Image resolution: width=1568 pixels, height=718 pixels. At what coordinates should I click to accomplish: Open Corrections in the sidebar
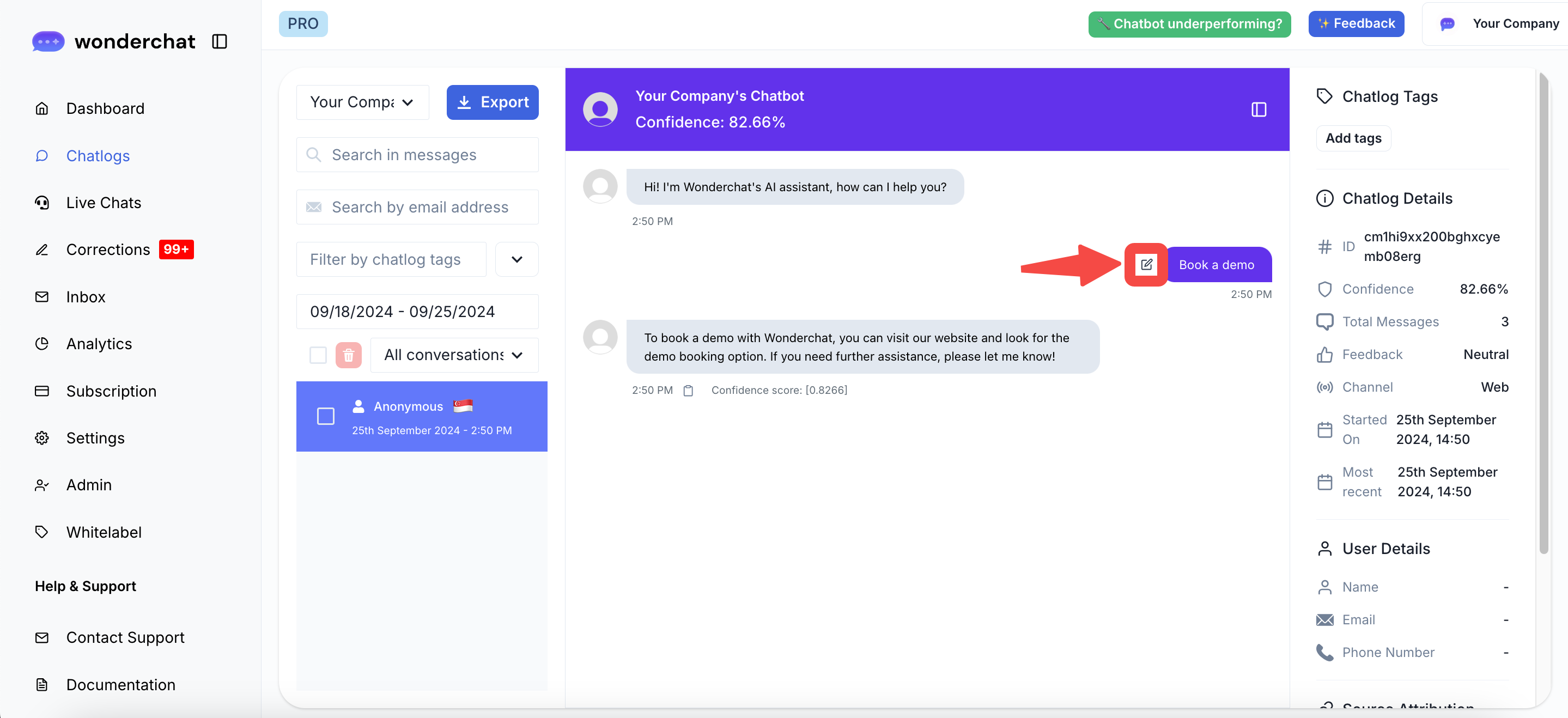[108, 250]
